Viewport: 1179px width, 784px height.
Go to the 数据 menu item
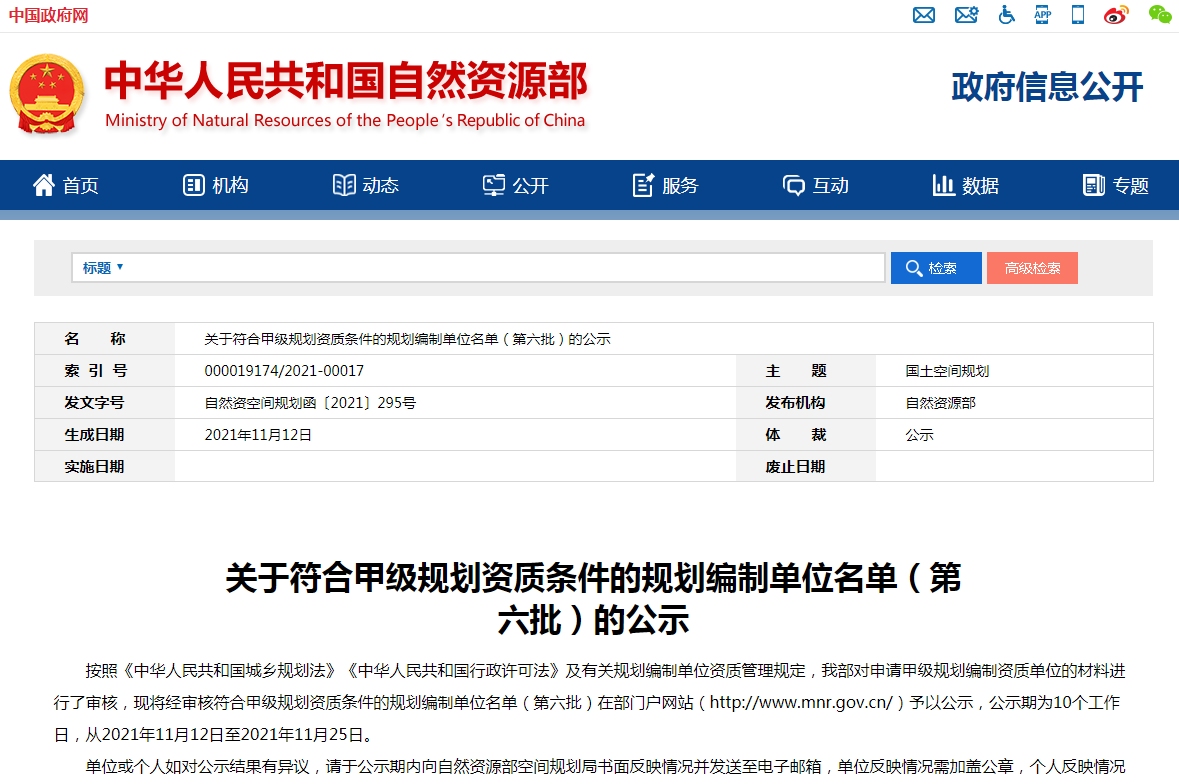click(x=966, y=185)
